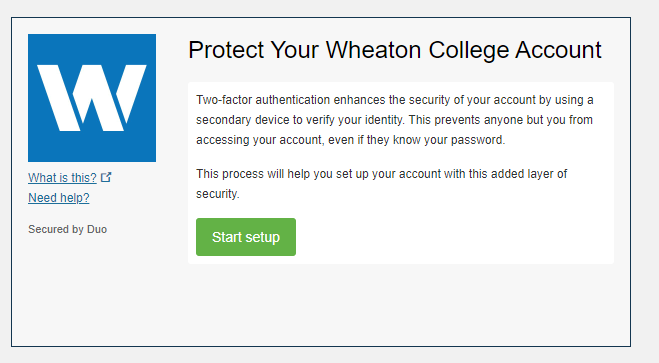
Task: Click the Protect Your Wheaton College Account heading
Action: [x=395, y=50]
